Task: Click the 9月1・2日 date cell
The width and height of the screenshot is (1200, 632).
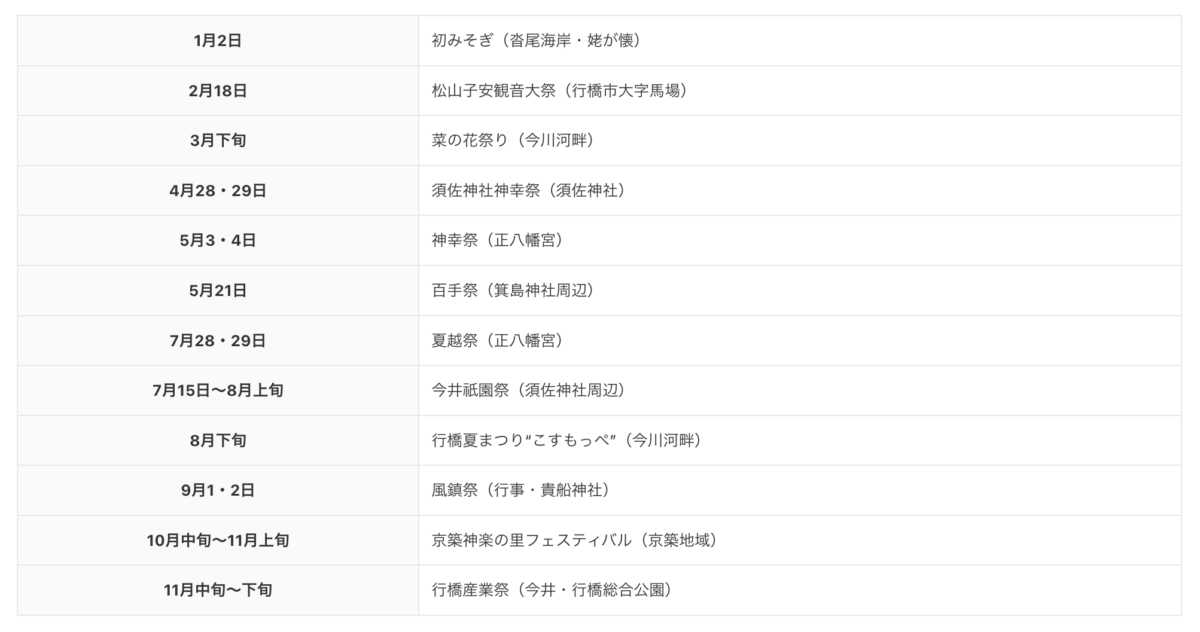Action: coord(218,491)
